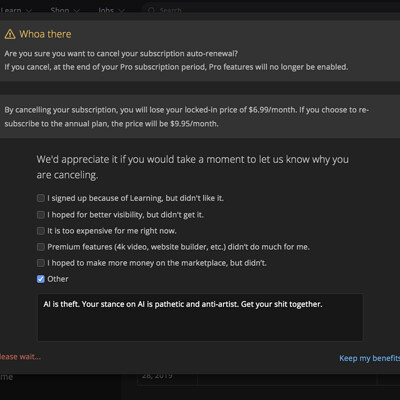Uncheck the Other checkbox
400x400 pixels.
[x=41, y=279]
